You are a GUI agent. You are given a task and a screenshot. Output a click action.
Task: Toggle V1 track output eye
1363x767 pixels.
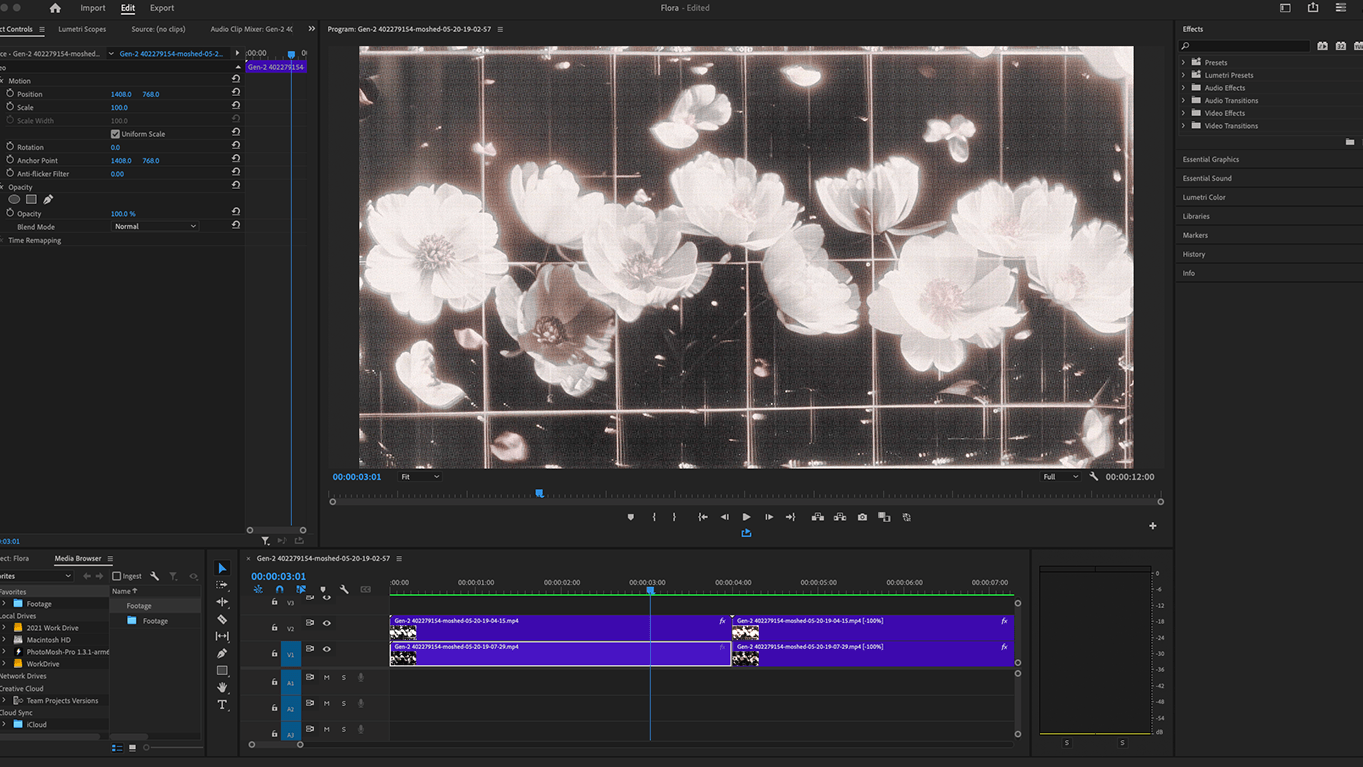[x=327, y=649]
